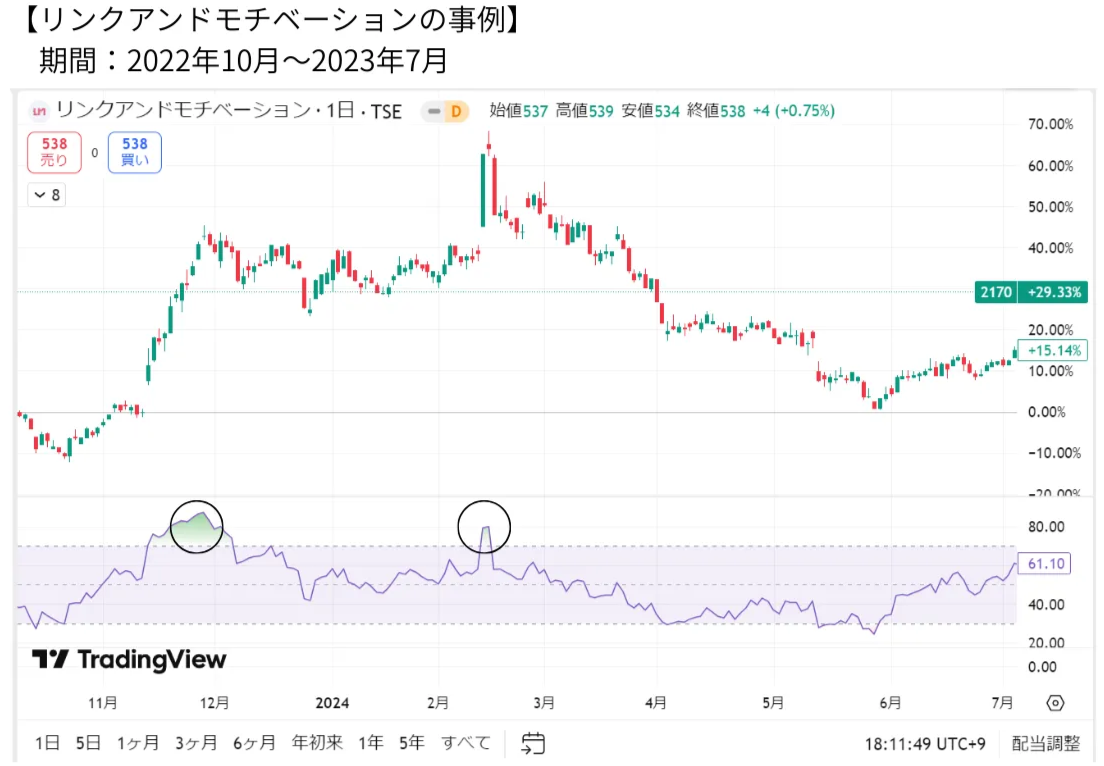
Task: Click the Link and Motivation symbol logo
Action: tap(41, 111)
